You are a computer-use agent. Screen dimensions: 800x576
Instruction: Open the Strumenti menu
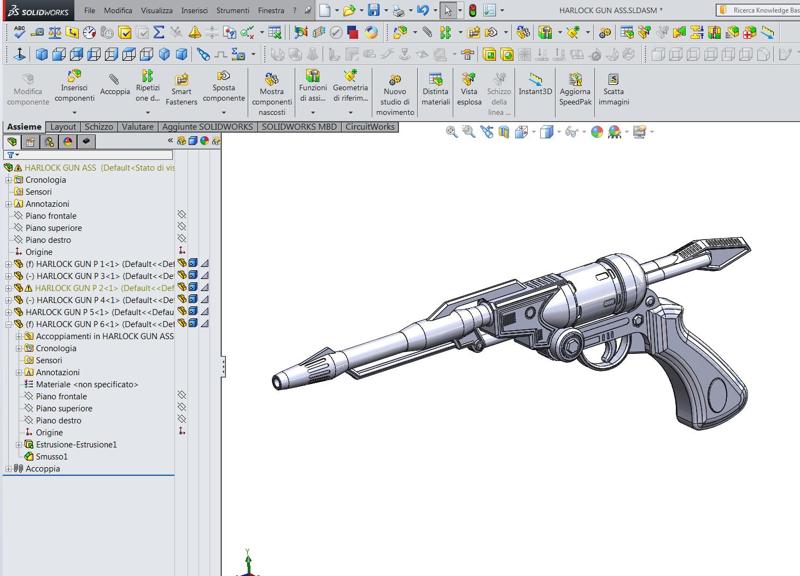pyautogui.click(x=235, y=9)
